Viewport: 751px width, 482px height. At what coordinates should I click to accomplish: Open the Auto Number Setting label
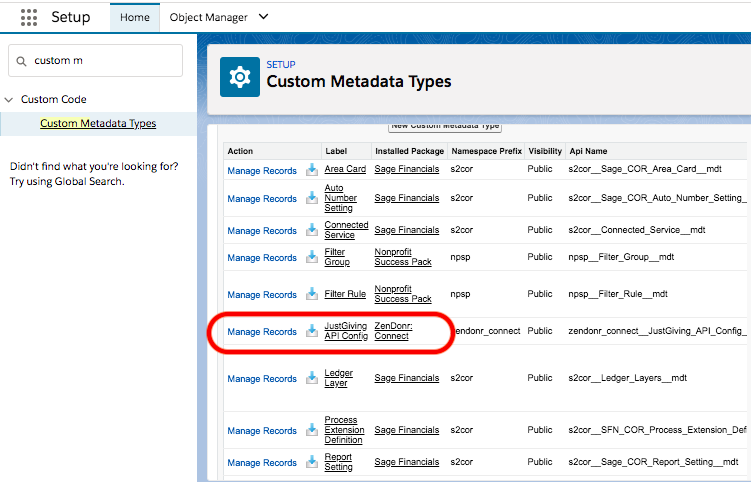coord(341,198)
